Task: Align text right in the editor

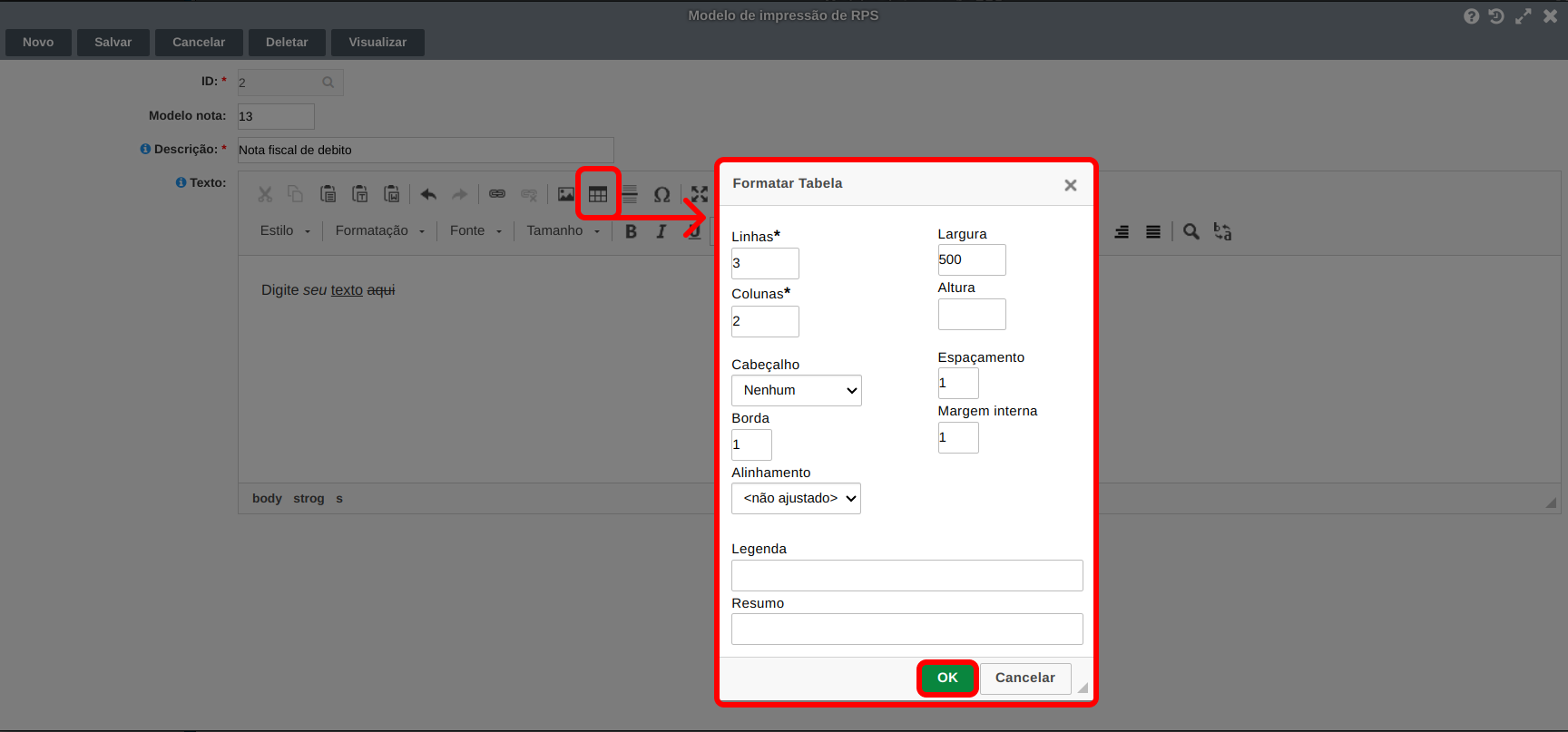Action: pos(1122,231)
